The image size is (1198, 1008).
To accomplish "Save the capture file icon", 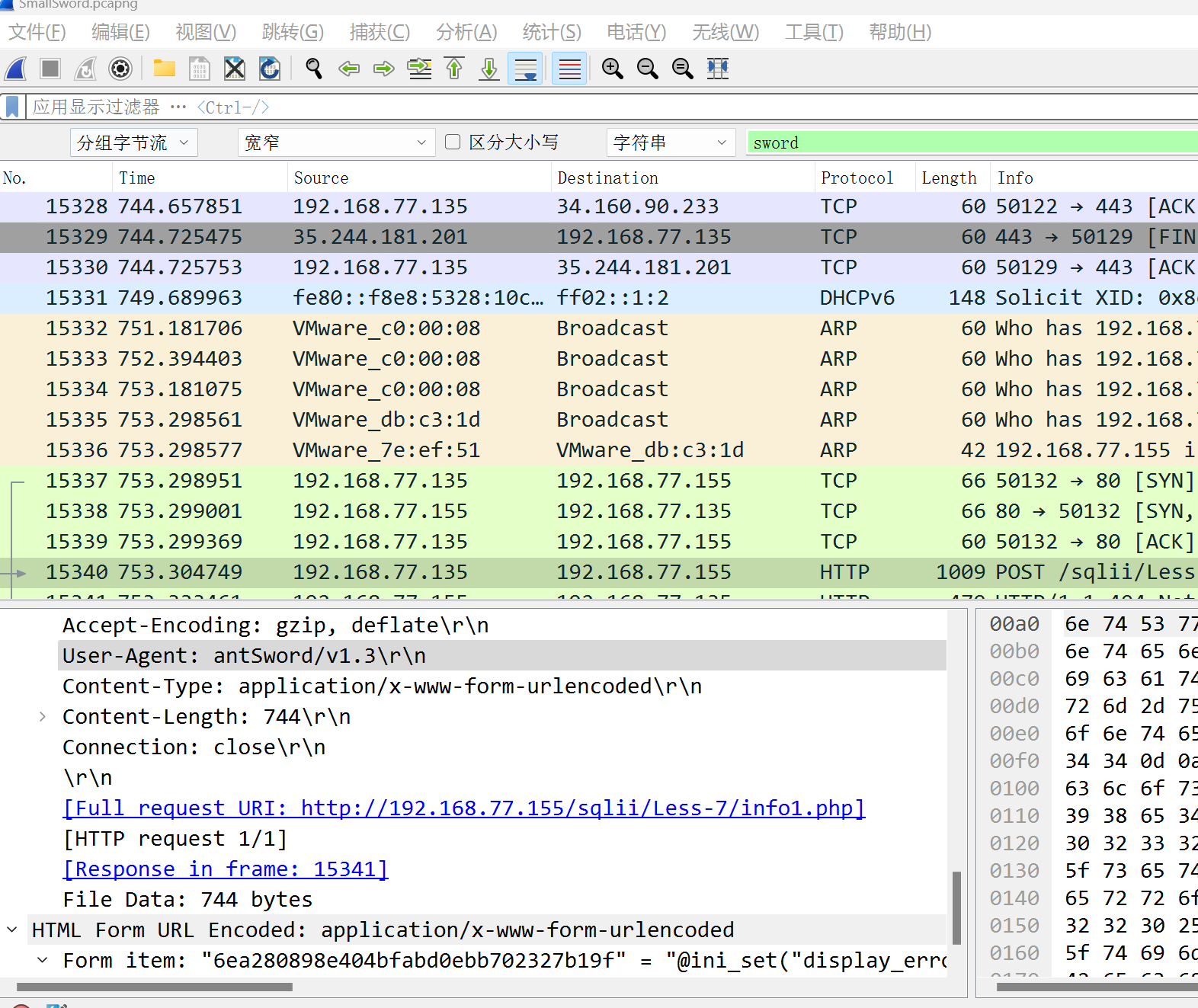I will click(x=199, y=69).
